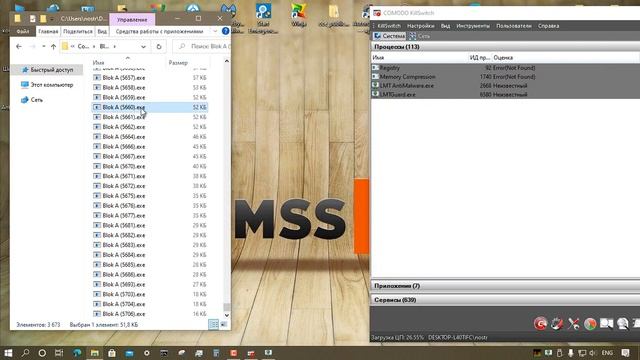Open the Управление contextual tab
This screenshot has height=360, width=640.
point(132,20)
